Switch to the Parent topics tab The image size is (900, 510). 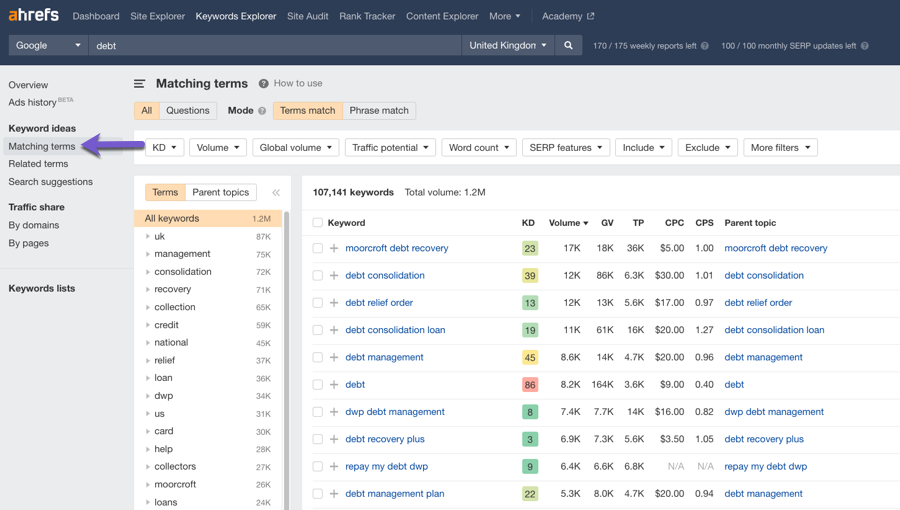click(220, 192)
